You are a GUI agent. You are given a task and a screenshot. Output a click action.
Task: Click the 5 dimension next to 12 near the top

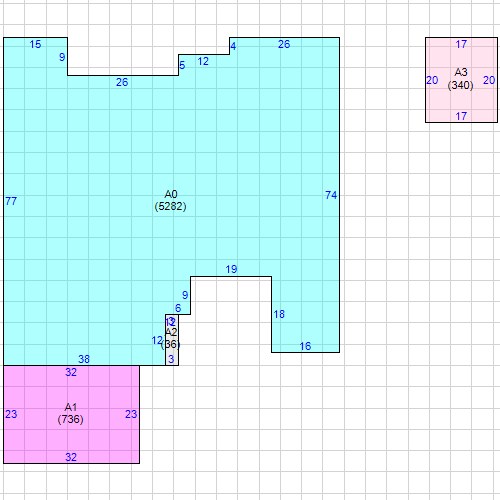182,65
